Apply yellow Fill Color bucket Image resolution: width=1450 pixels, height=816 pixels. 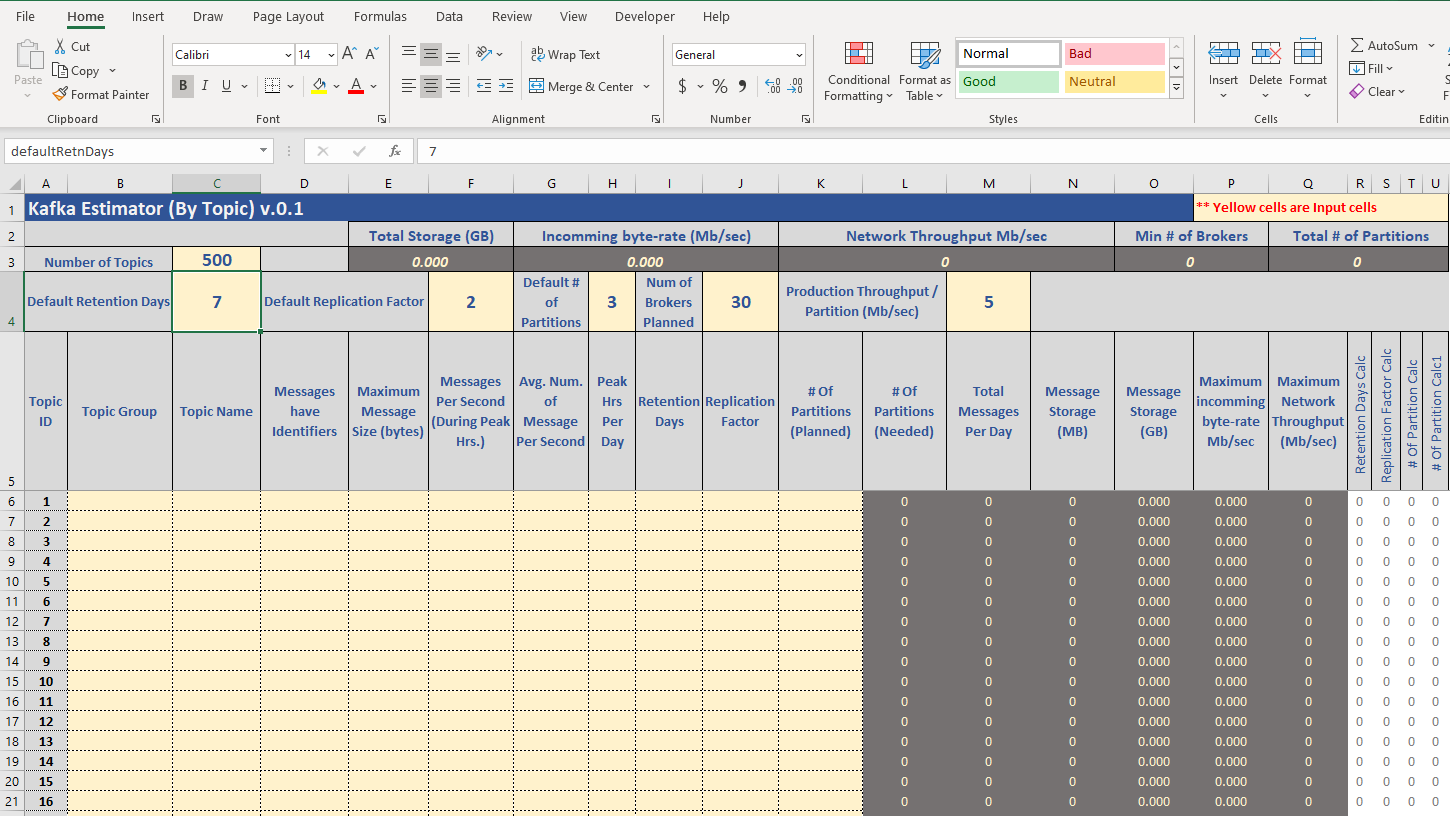[x=319, y=86]
